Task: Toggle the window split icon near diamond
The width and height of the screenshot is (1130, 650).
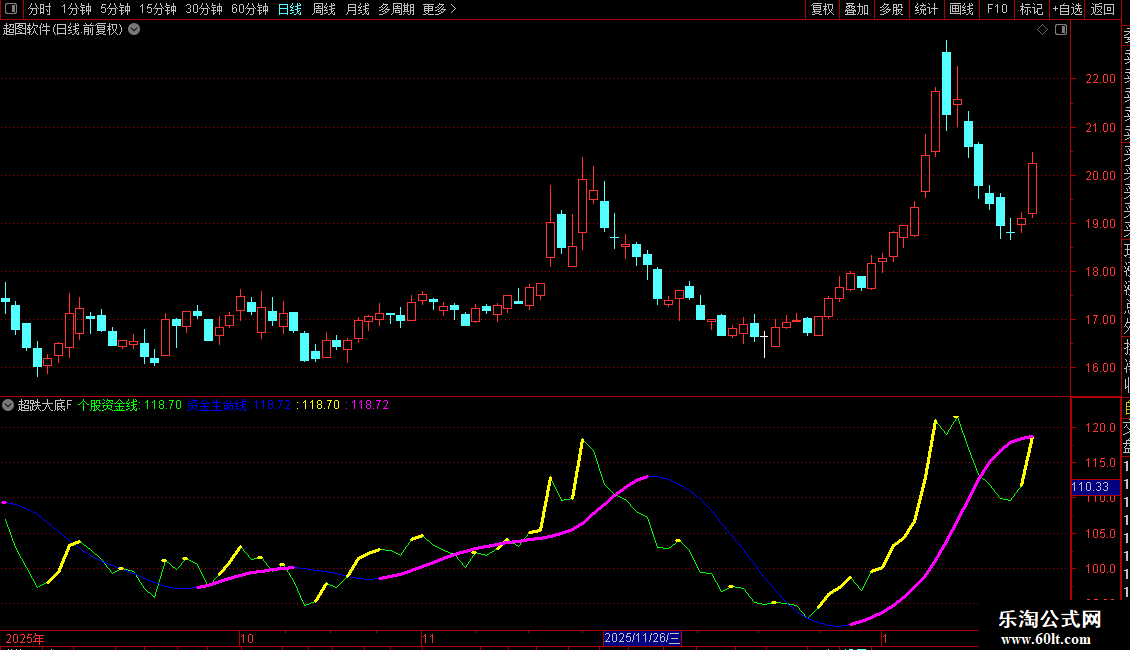Action: [x=1061, y=30]
